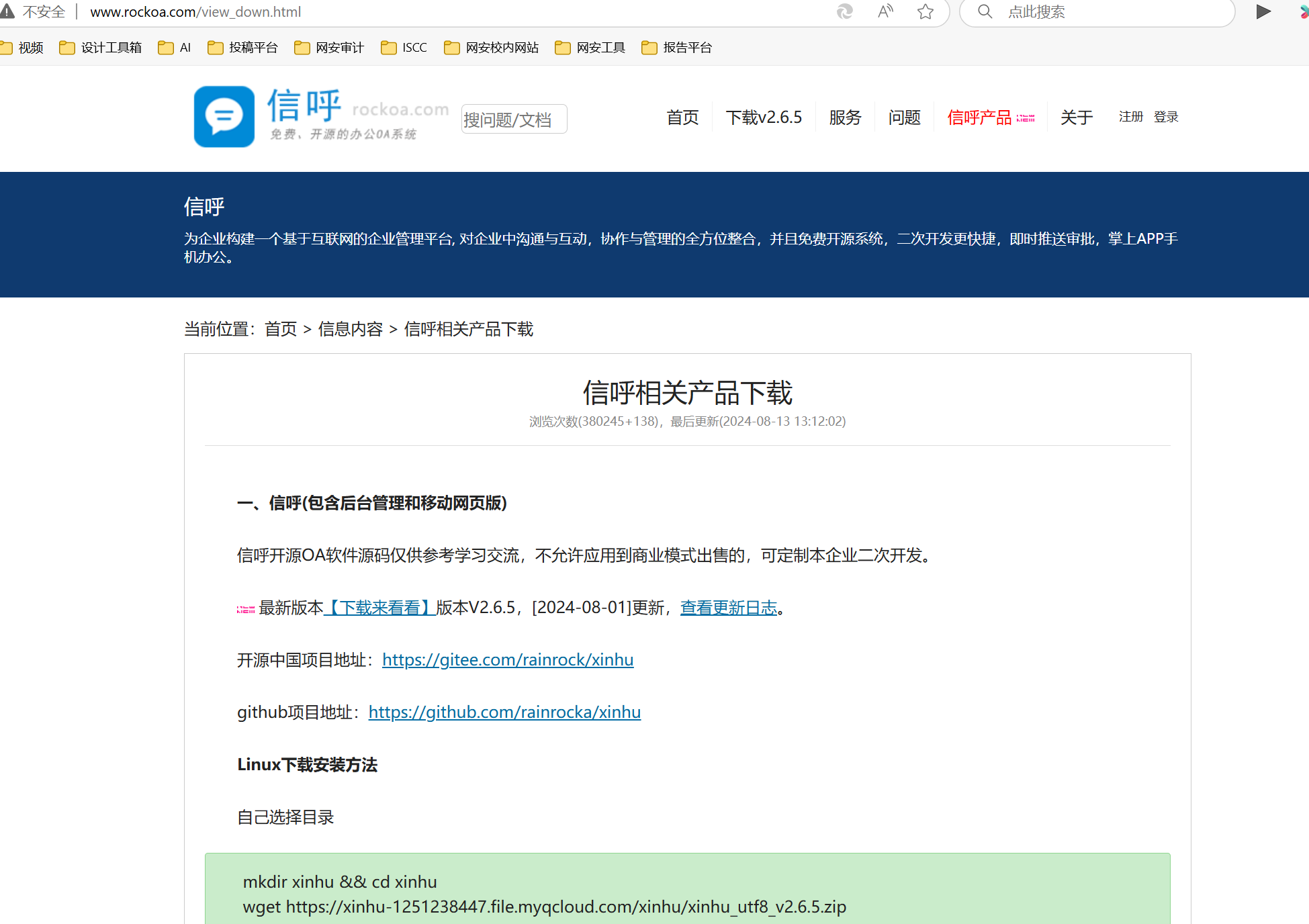The width and height of the screenshot is (1309, 924).
Task: Click breadcrumb 信呼相关产品下载
Action: click(x=469, y=329)
